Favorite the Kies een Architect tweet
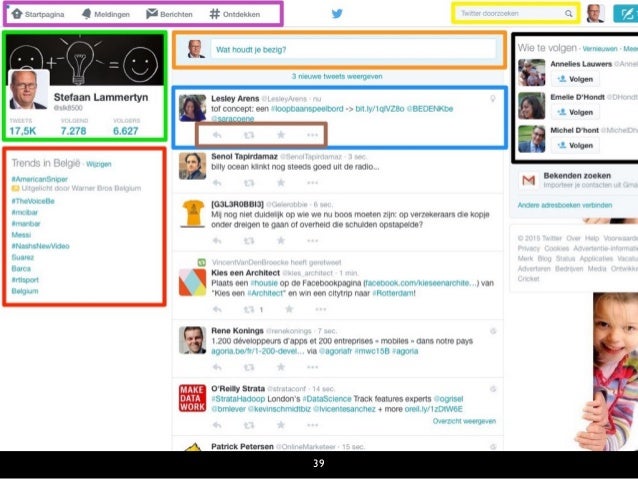This screenshot has width=638, height=479. (x=289, y=309)
